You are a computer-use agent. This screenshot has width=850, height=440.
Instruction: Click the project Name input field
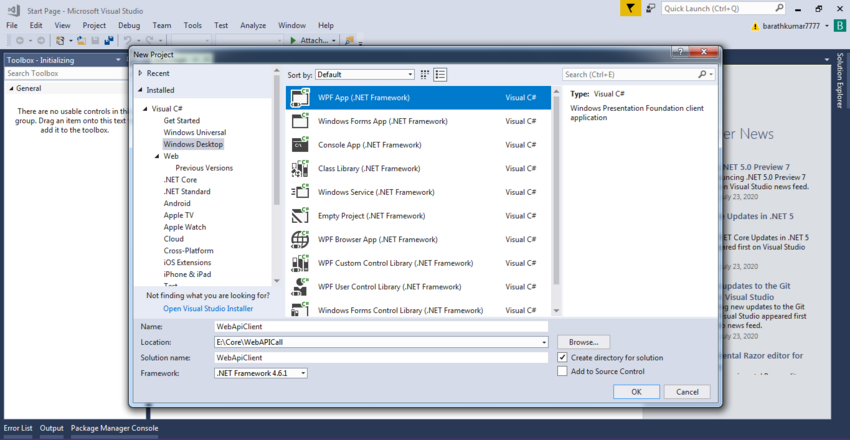(380, 327)
